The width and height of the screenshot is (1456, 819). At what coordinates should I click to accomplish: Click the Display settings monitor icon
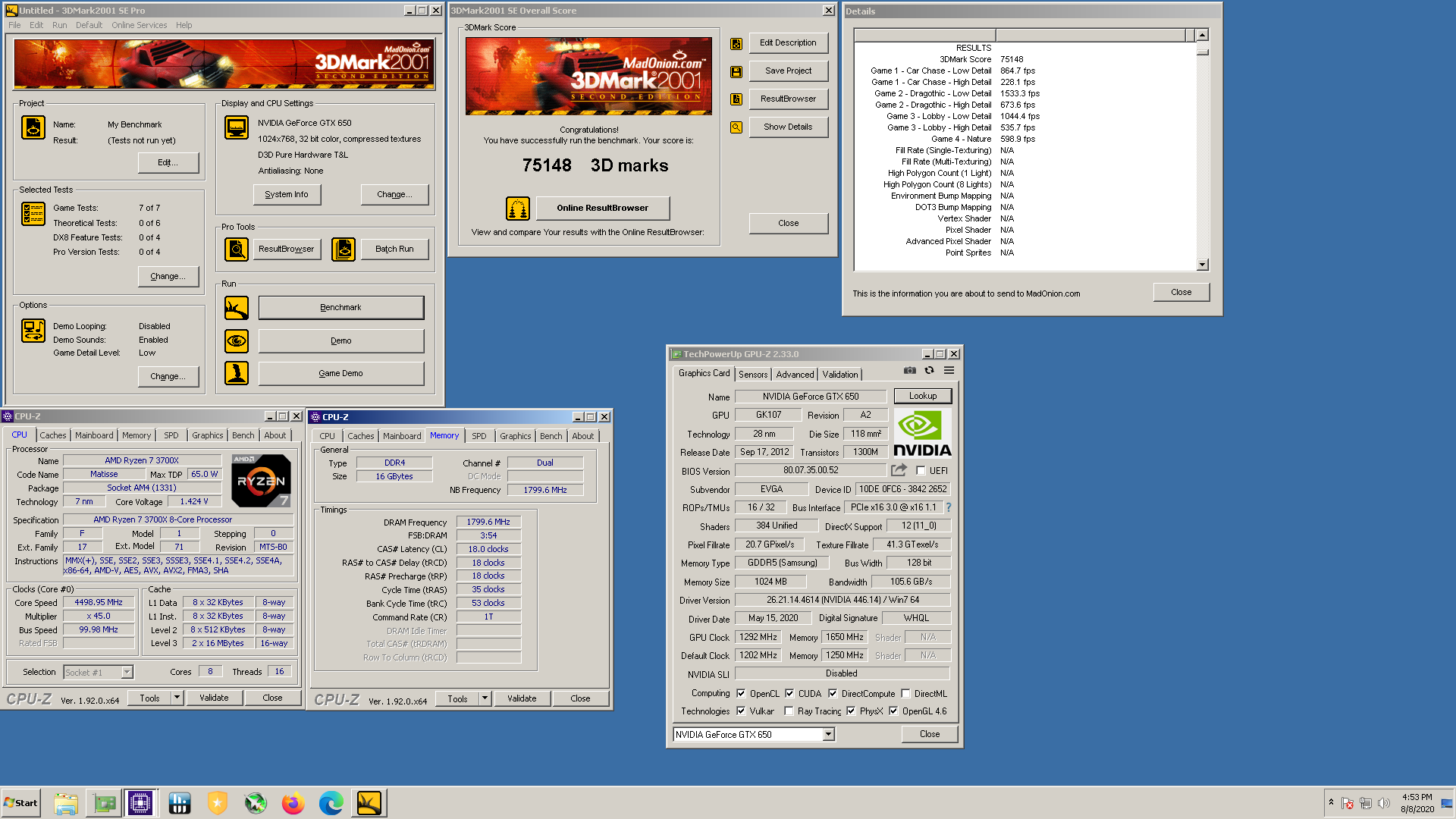pos(237,127)
